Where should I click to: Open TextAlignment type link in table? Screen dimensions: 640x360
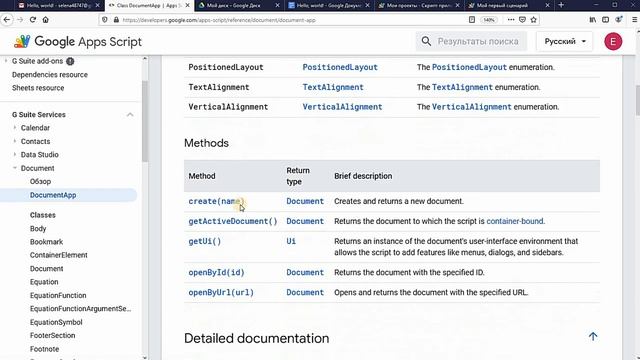333,87
